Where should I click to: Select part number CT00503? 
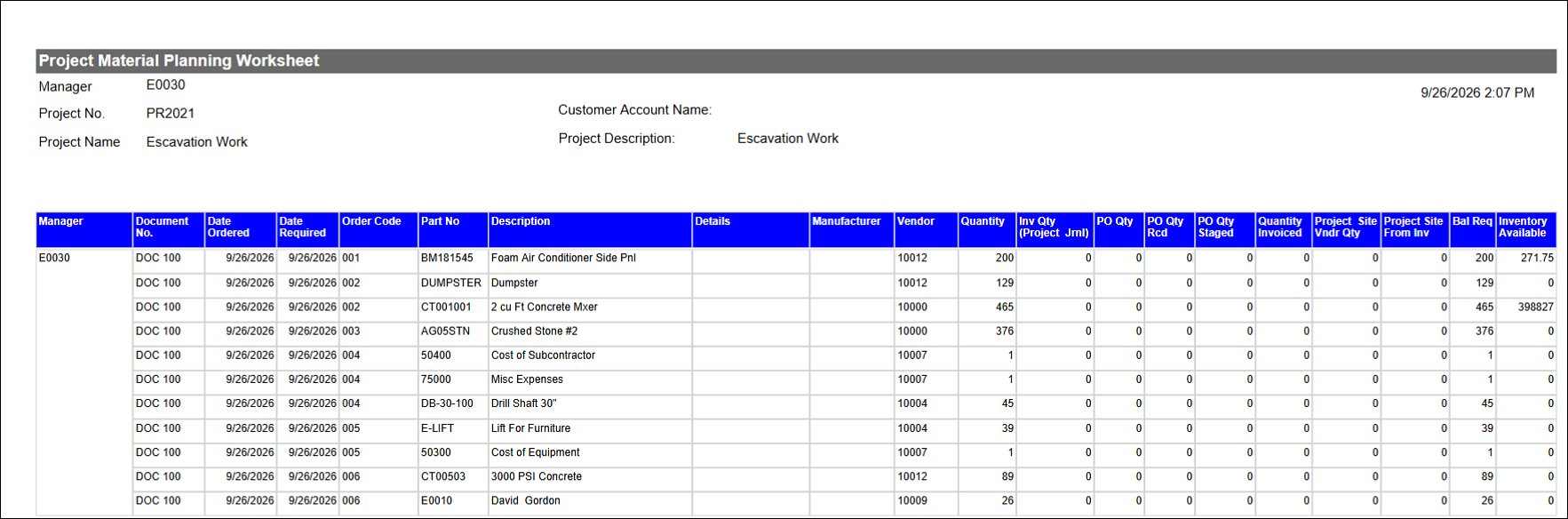tap(443, 476)
